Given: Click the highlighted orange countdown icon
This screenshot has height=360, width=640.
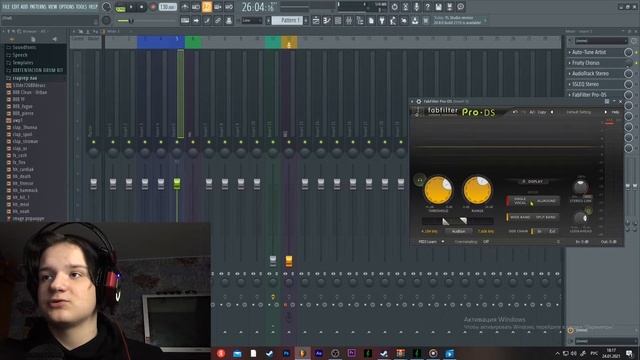Looking at the screenshot, I should [207, 7].
